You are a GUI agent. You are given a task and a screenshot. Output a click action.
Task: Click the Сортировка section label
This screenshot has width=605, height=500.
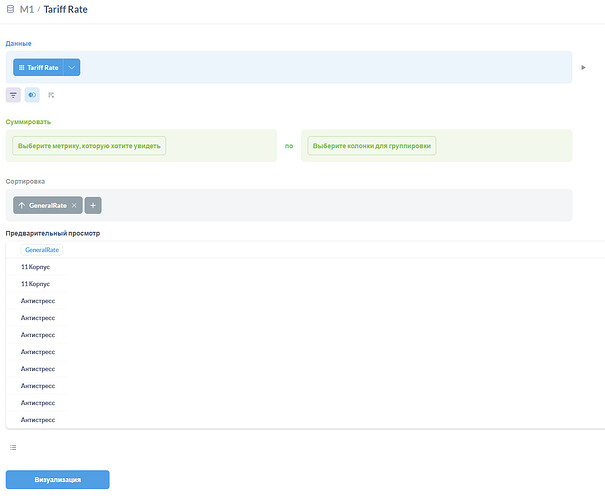[x=25, y=181]
